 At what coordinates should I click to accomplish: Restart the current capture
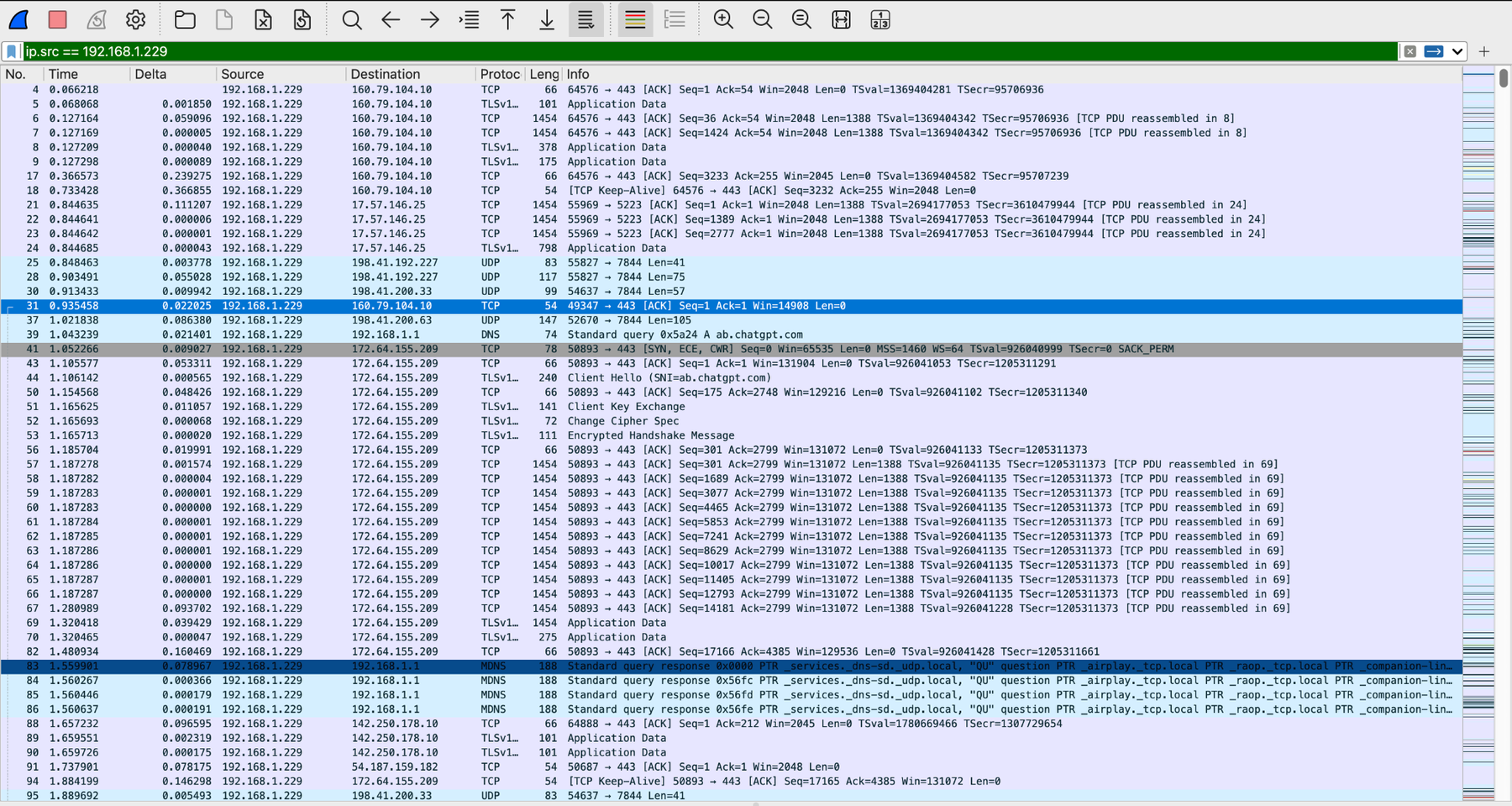[97, 19]
